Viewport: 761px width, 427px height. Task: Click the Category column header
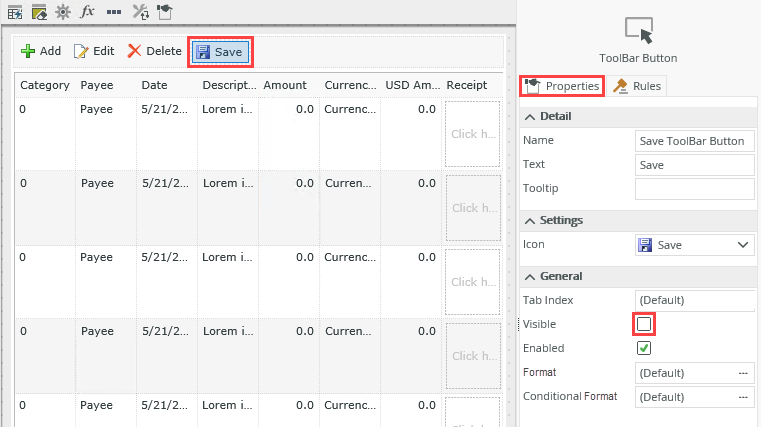45,85
